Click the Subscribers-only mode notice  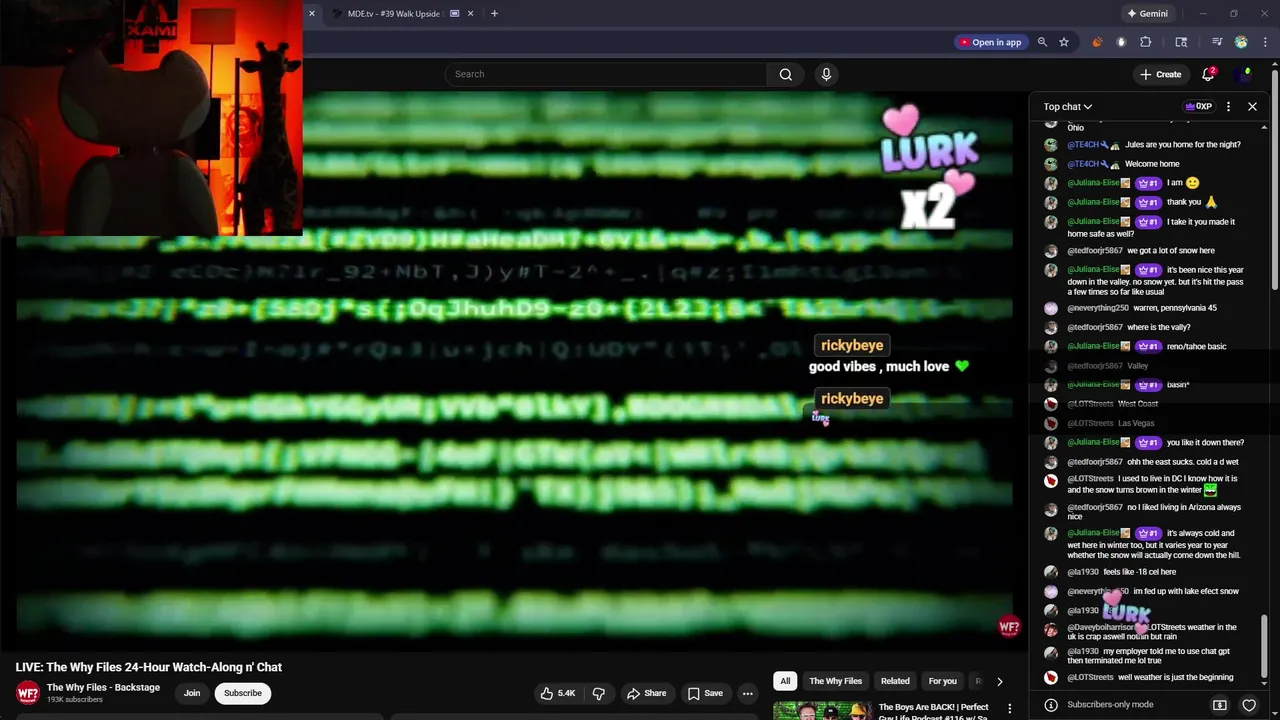point(1110,705)
